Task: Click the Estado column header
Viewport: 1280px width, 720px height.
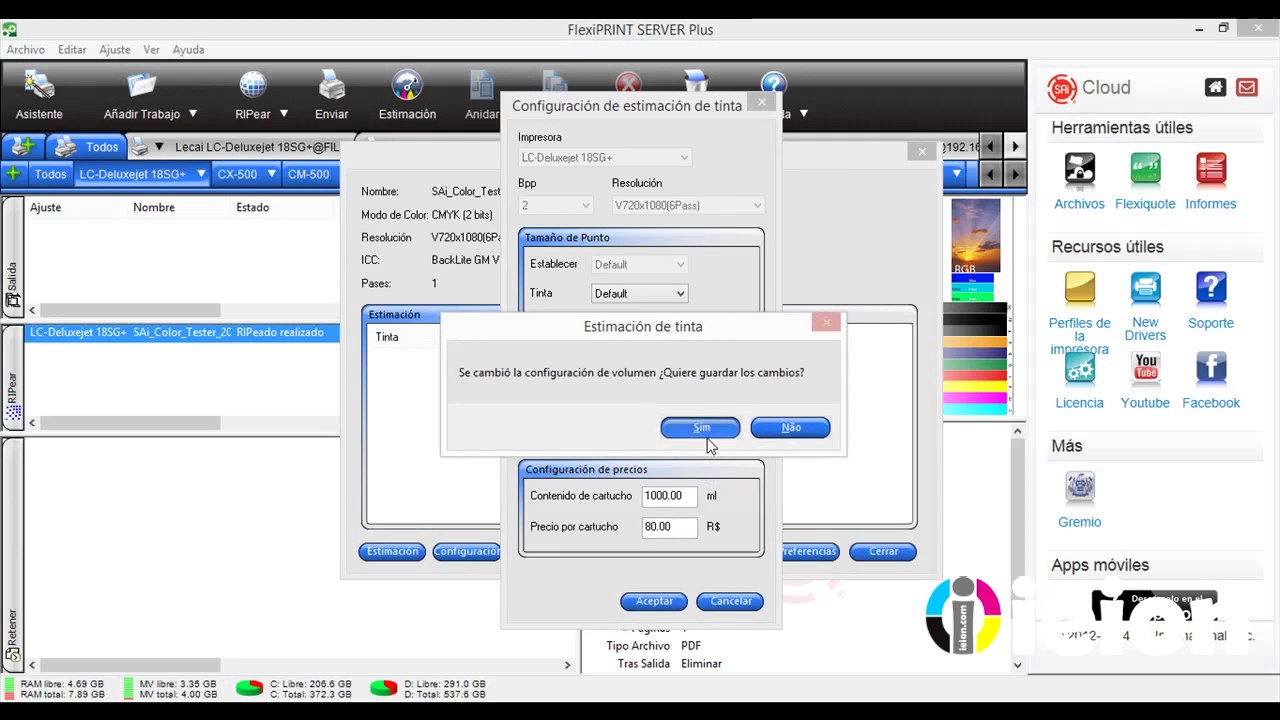Action: 252,207
